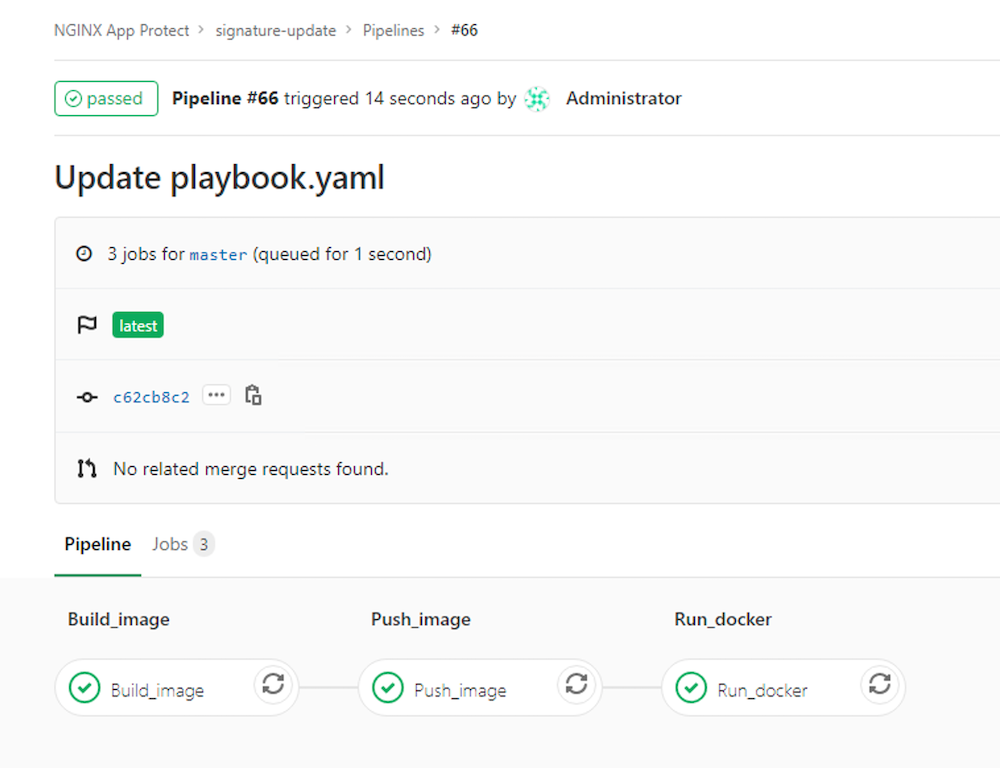Go to NGINX App Protect breadcrumb

tap(121, 31)
